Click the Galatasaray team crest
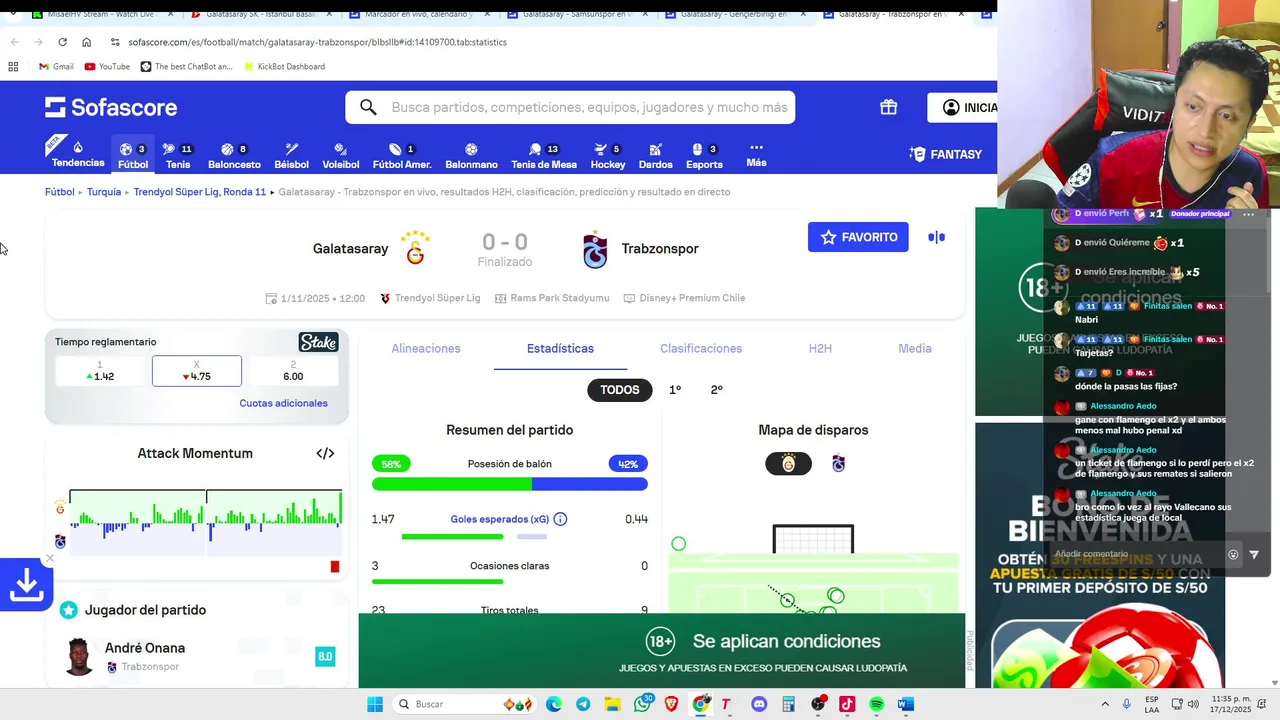The height and width of the screenshot is (720, 1280). pyautogui.click(x=415, y=248)
